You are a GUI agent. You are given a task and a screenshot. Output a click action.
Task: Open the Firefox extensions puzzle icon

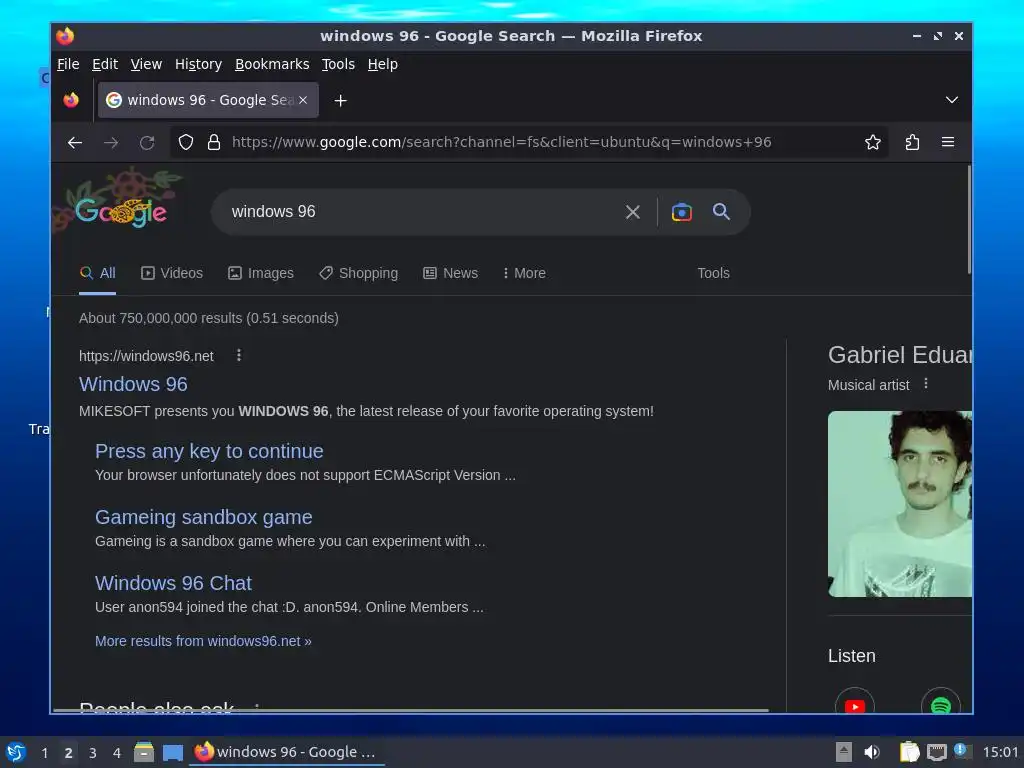coord(912,142)
